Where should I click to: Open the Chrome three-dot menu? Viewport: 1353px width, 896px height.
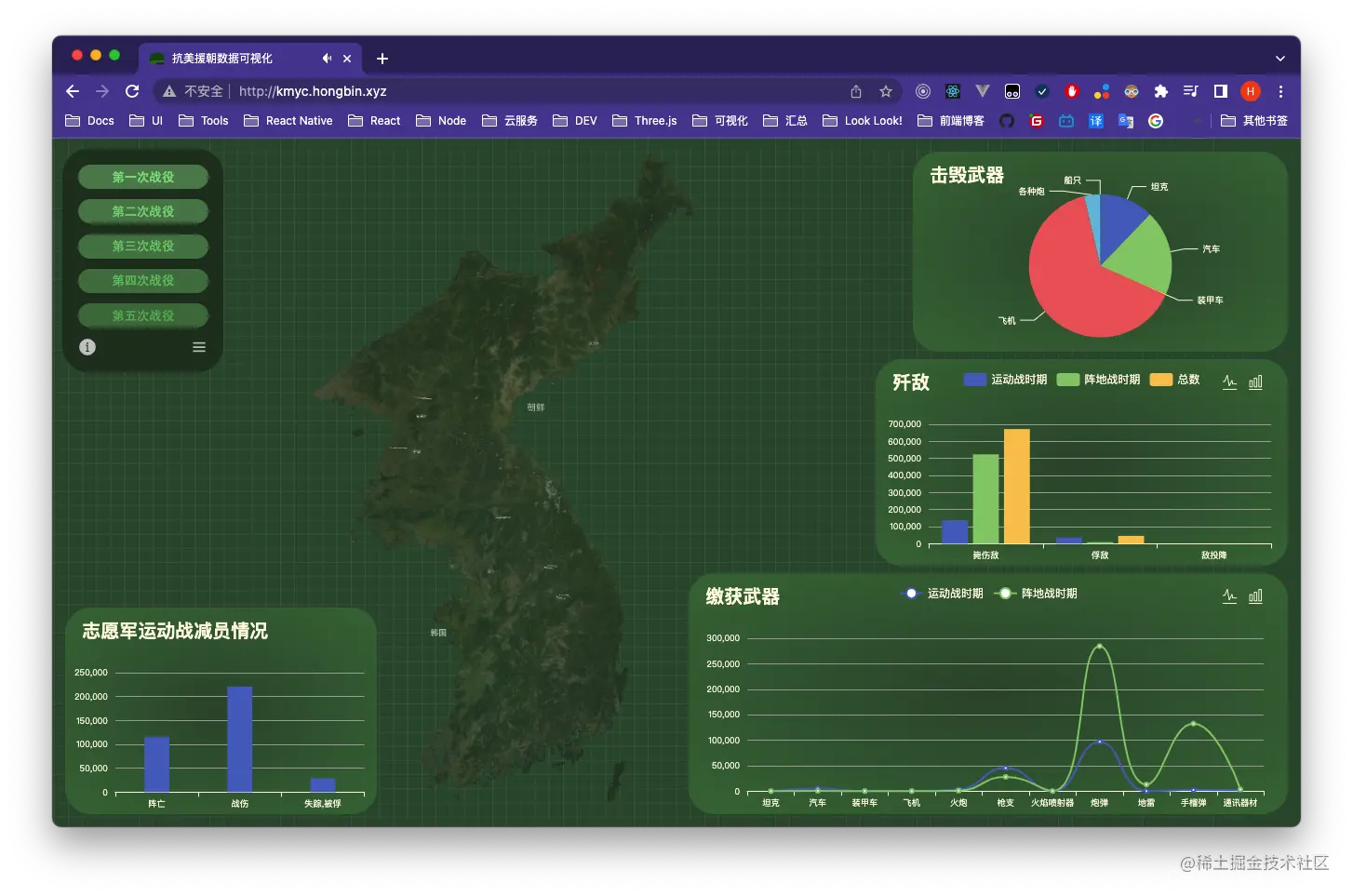tap(1280, 90)
